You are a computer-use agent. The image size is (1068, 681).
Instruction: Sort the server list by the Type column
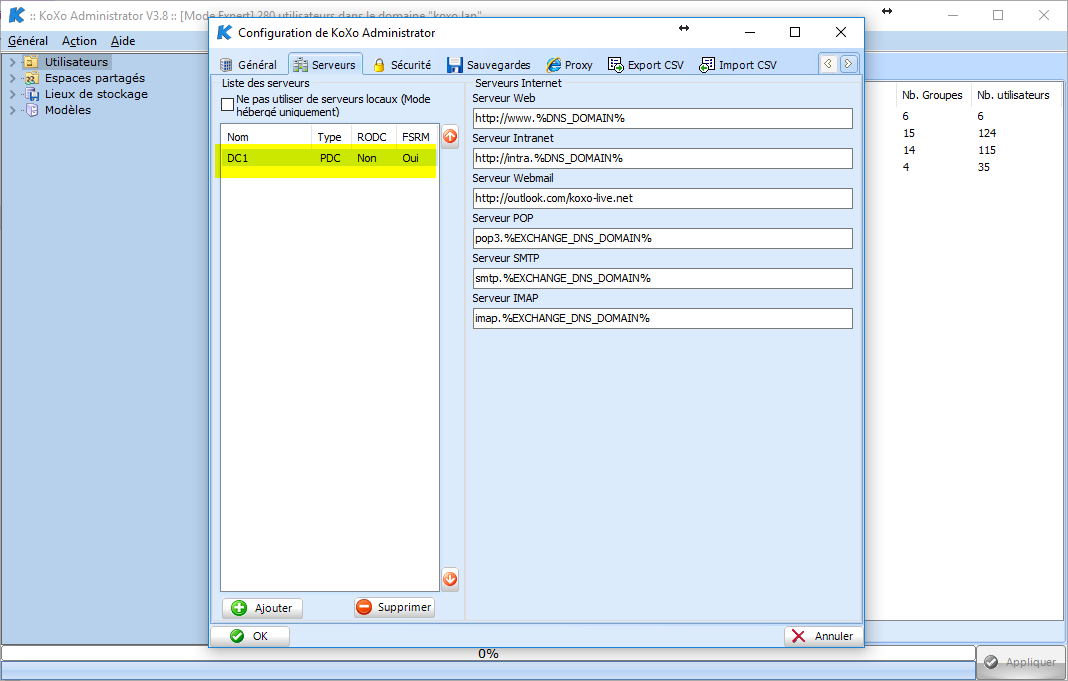pyautogui.click(x=331, y=137)
